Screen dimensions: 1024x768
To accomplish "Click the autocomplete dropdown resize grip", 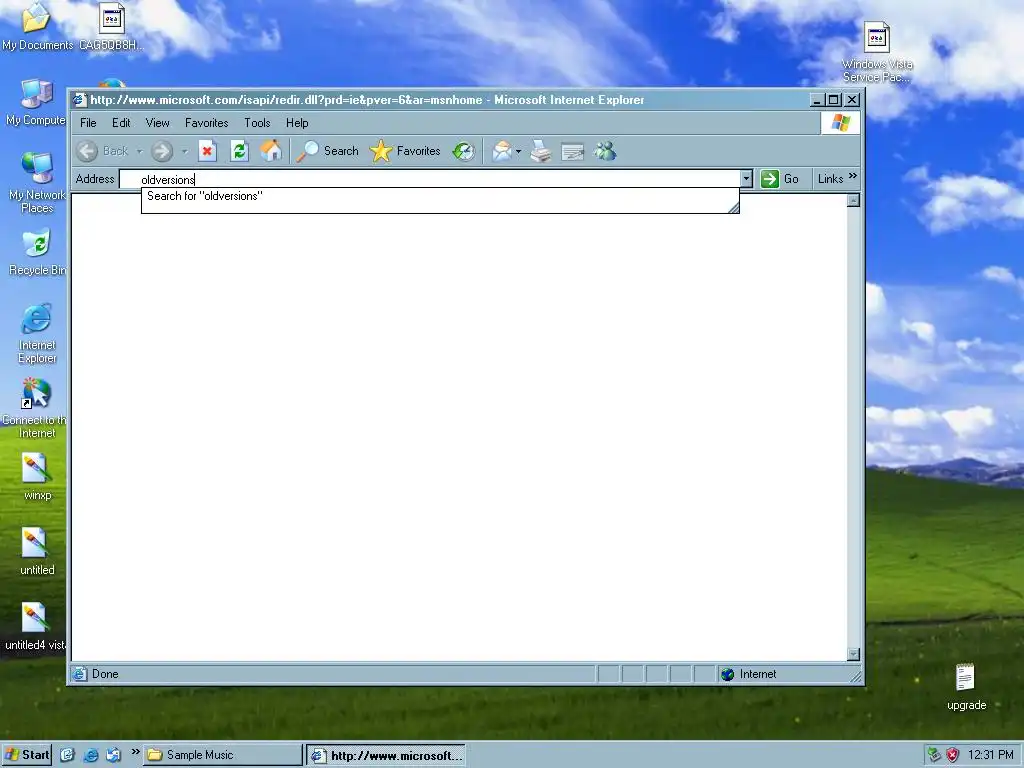I will [733, 208].
